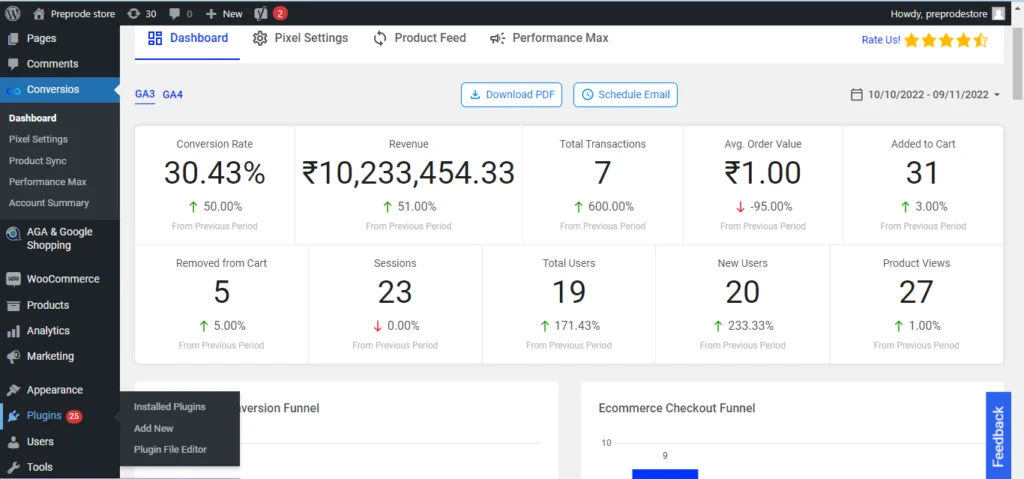1024x479 pixels.
Task: Open the date range dropdown arrow
Action: 997,95
